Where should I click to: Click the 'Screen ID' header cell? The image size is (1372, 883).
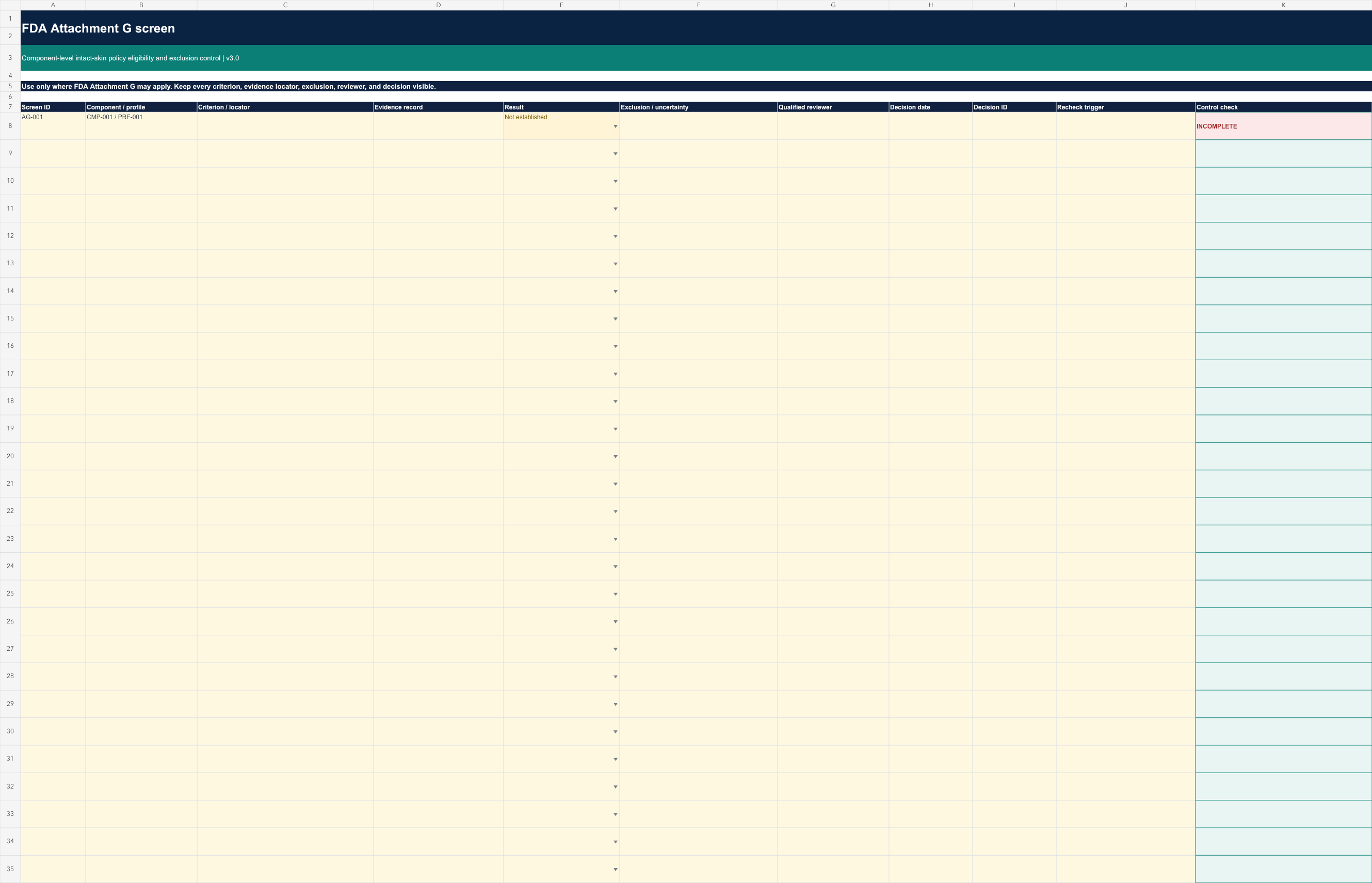(x=53, y=107)
